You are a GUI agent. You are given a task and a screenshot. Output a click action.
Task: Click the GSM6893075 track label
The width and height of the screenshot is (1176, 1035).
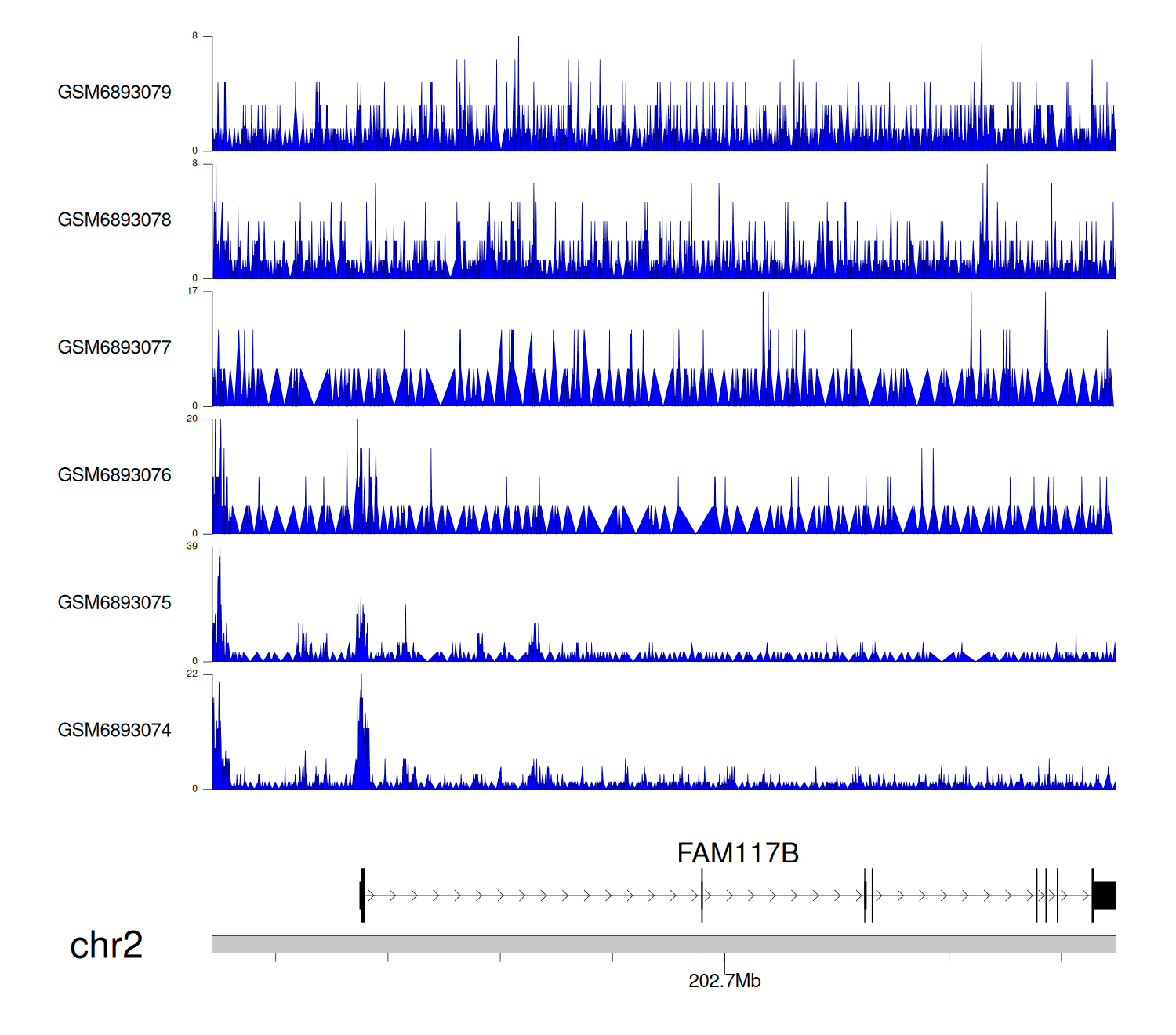[114, 603]
